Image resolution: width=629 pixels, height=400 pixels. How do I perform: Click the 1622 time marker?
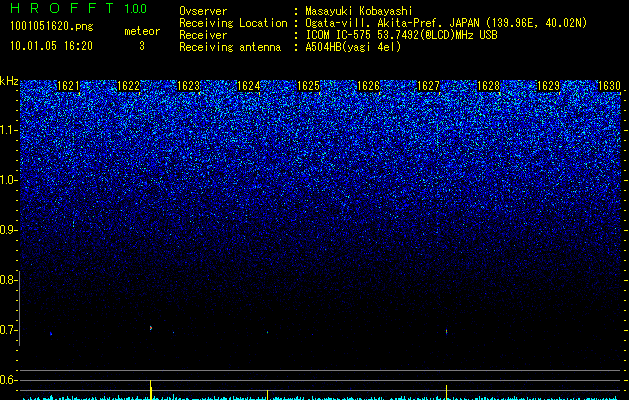[128, 85]
